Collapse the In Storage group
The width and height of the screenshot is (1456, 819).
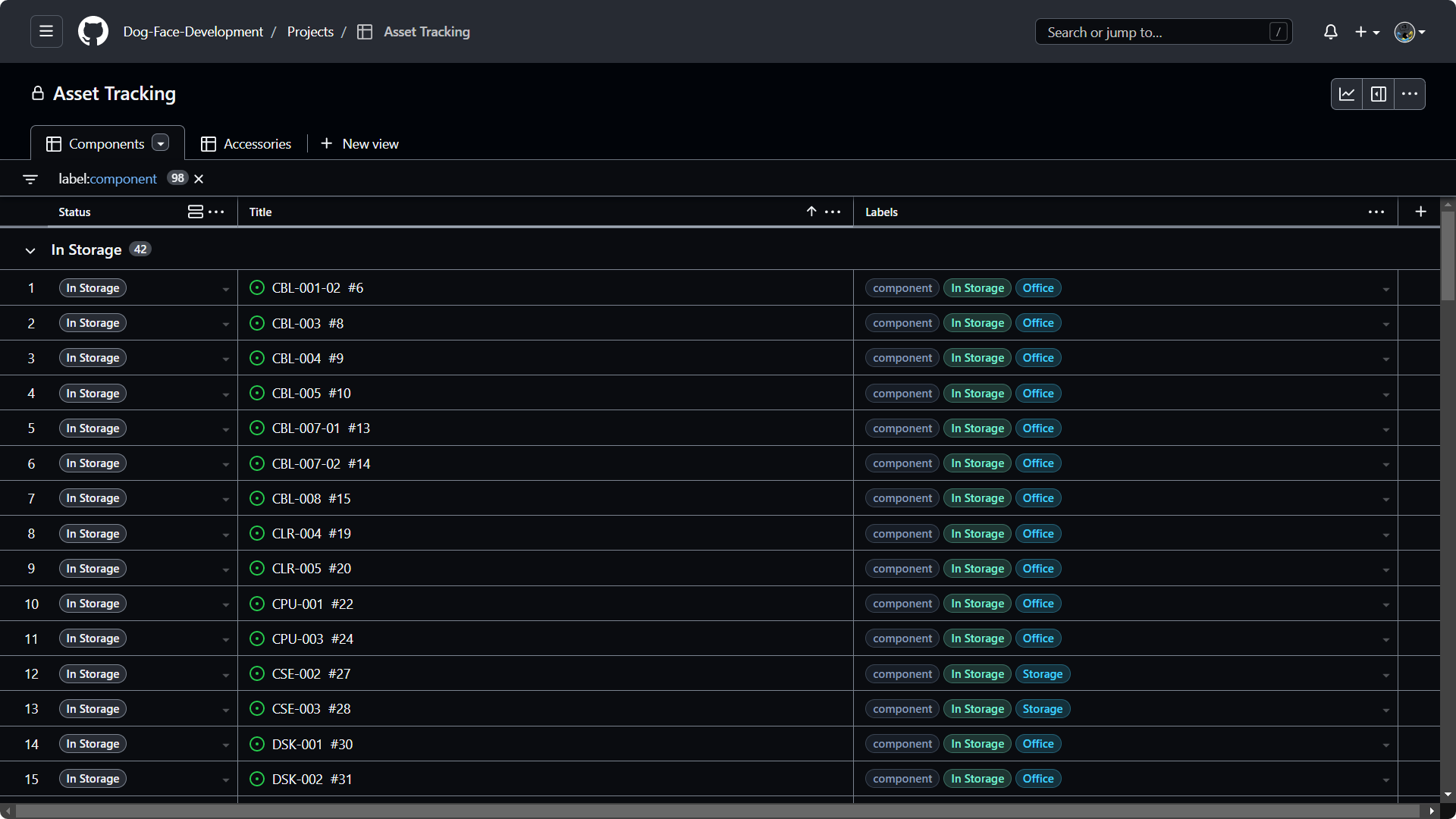(x=30, y=250)
